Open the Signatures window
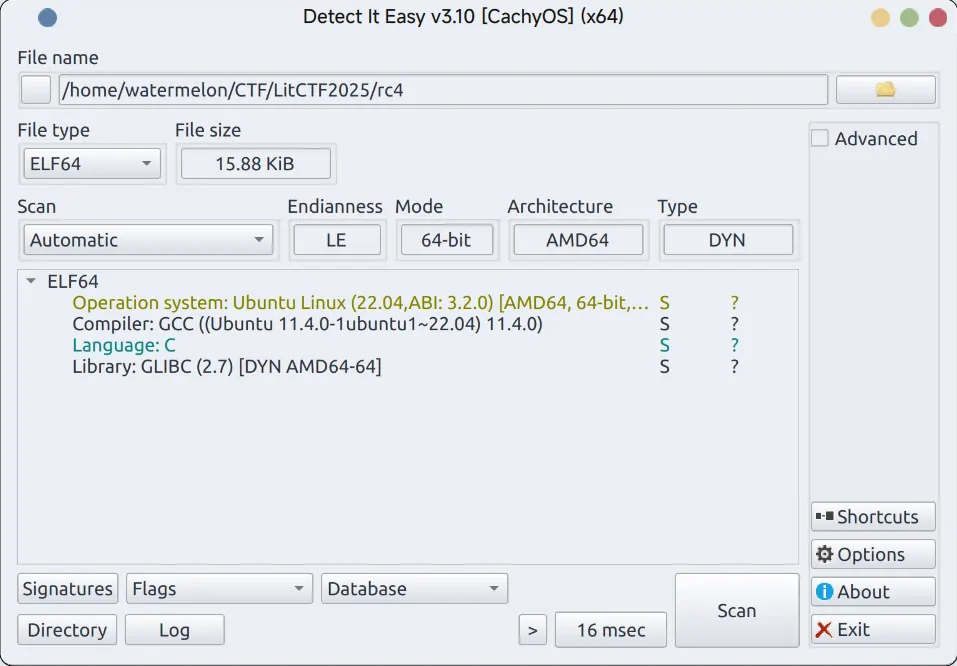The image size is (957, 666). click(67, 588)
